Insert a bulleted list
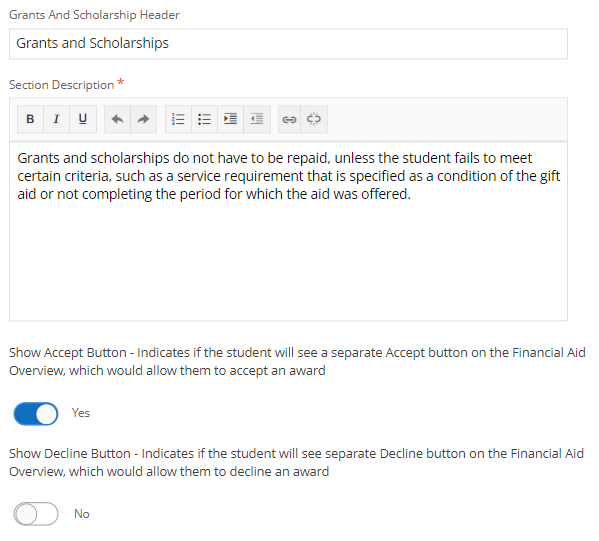This screenshot has height=541, width=599. [204, 119]
